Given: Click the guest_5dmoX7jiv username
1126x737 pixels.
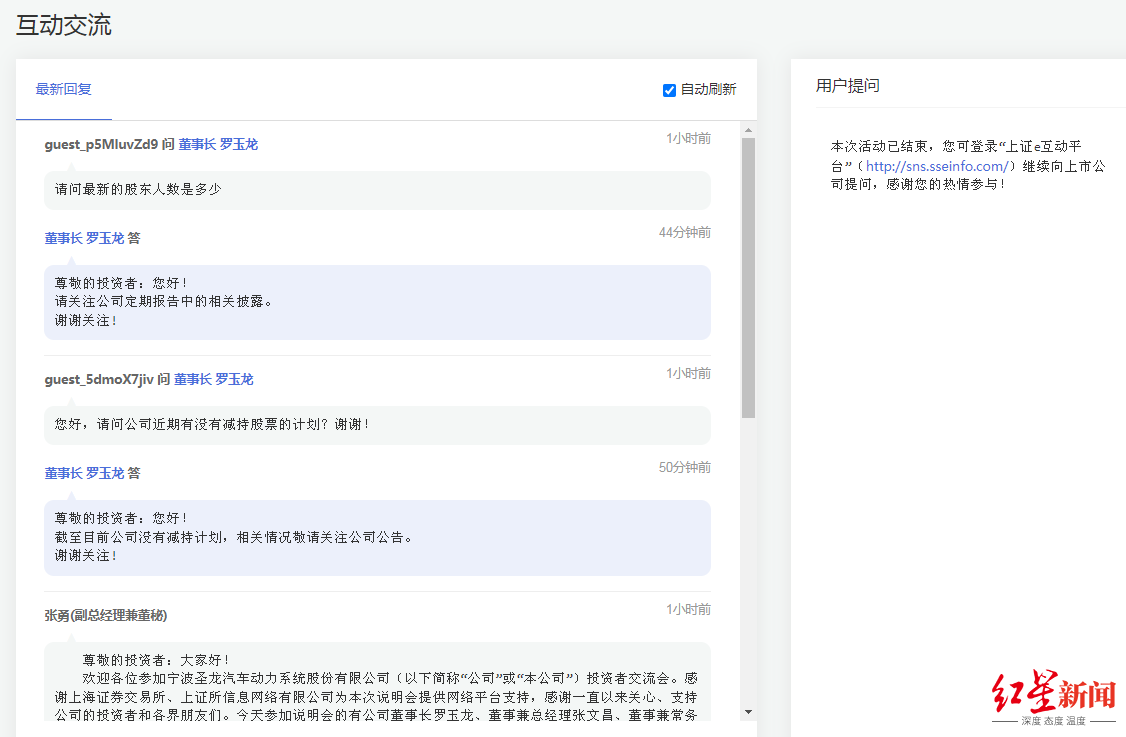Looking at the screenshot, I should [x=98, y=379].
